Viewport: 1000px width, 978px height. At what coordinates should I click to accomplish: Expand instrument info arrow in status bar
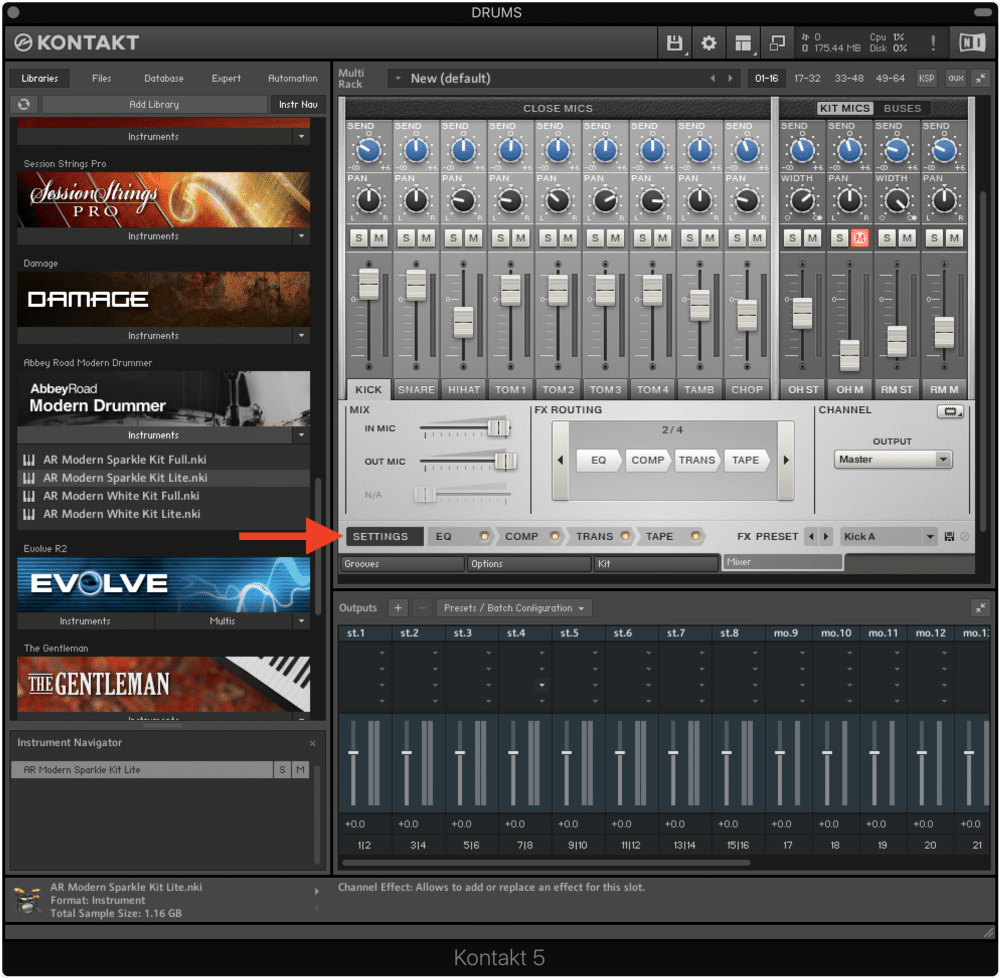(x=316, y=891)
